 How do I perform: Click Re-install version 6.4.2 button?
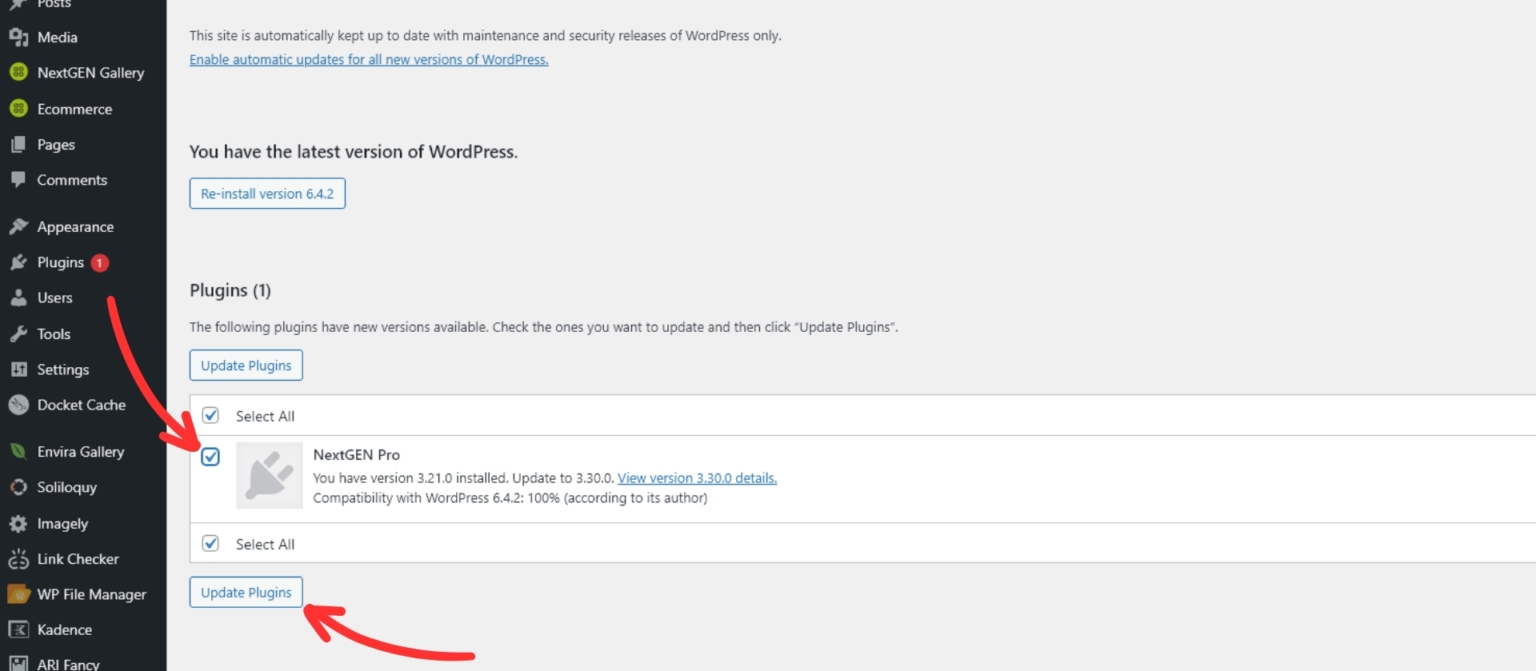tap(267, 193)
